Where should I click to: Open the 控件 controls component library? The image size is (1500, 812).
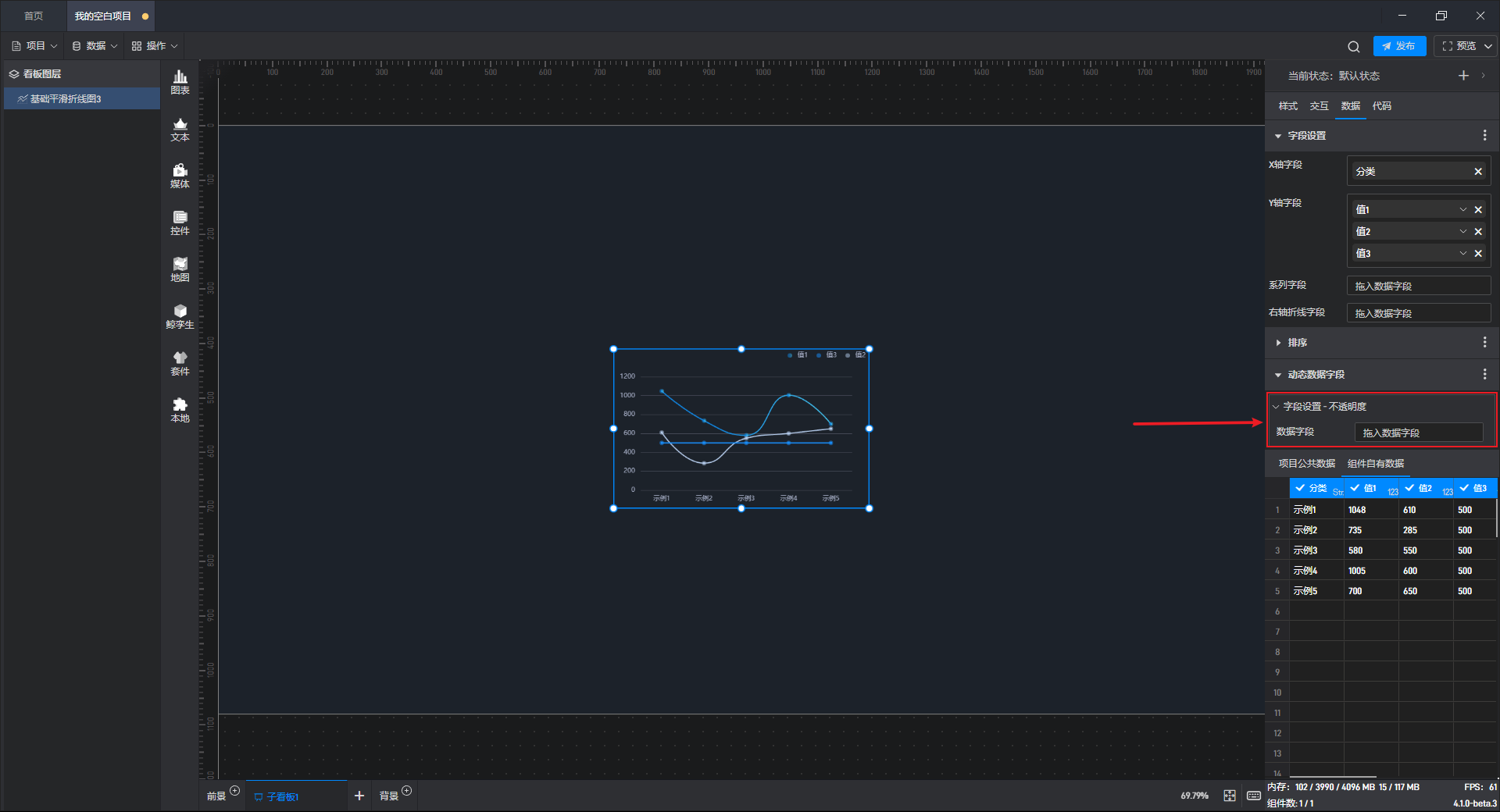[x=180, y=223]
